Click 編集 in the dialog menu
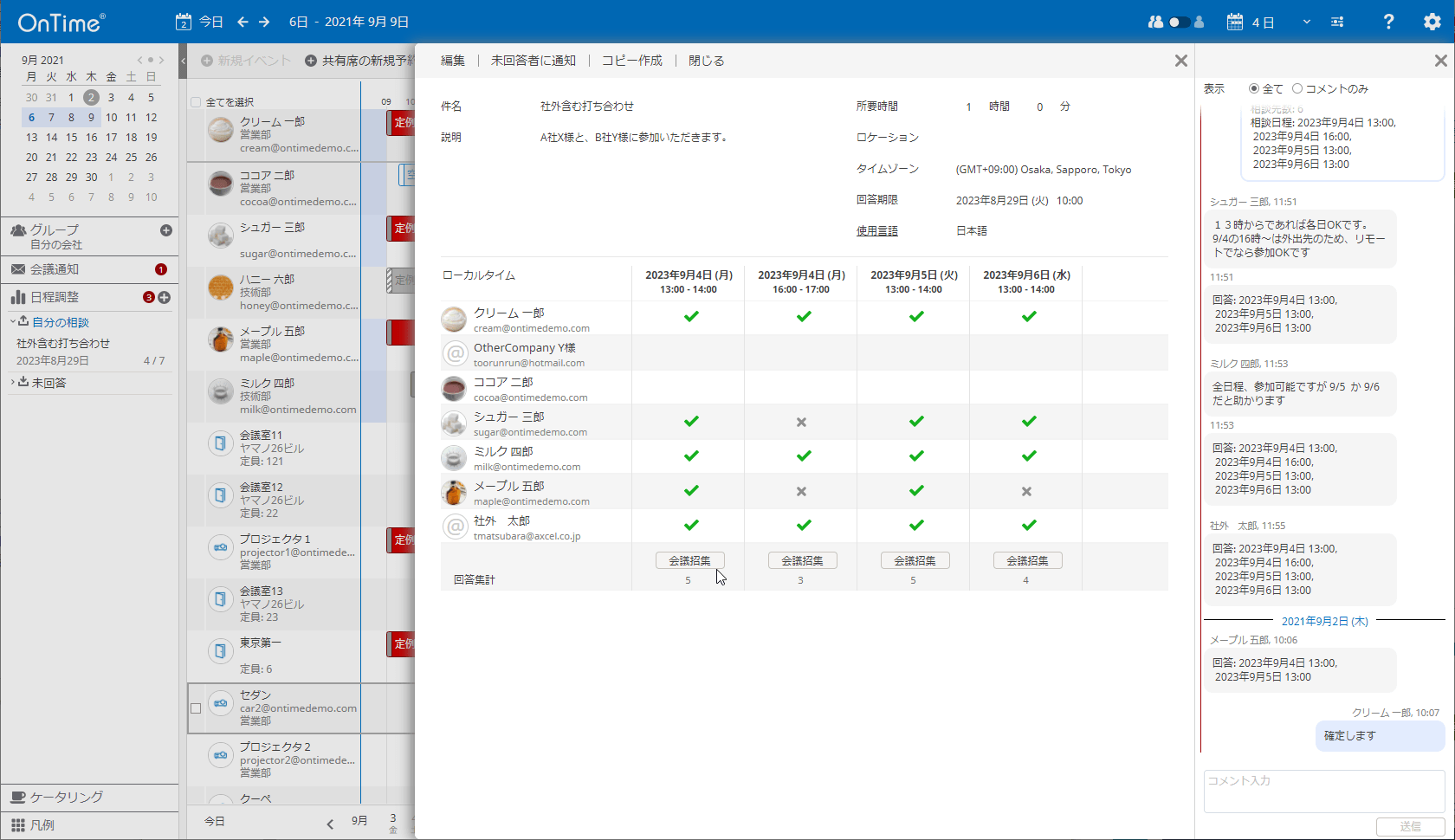Image resolution: width=1455 pixels, height=840 pixels. click(453, 61)
